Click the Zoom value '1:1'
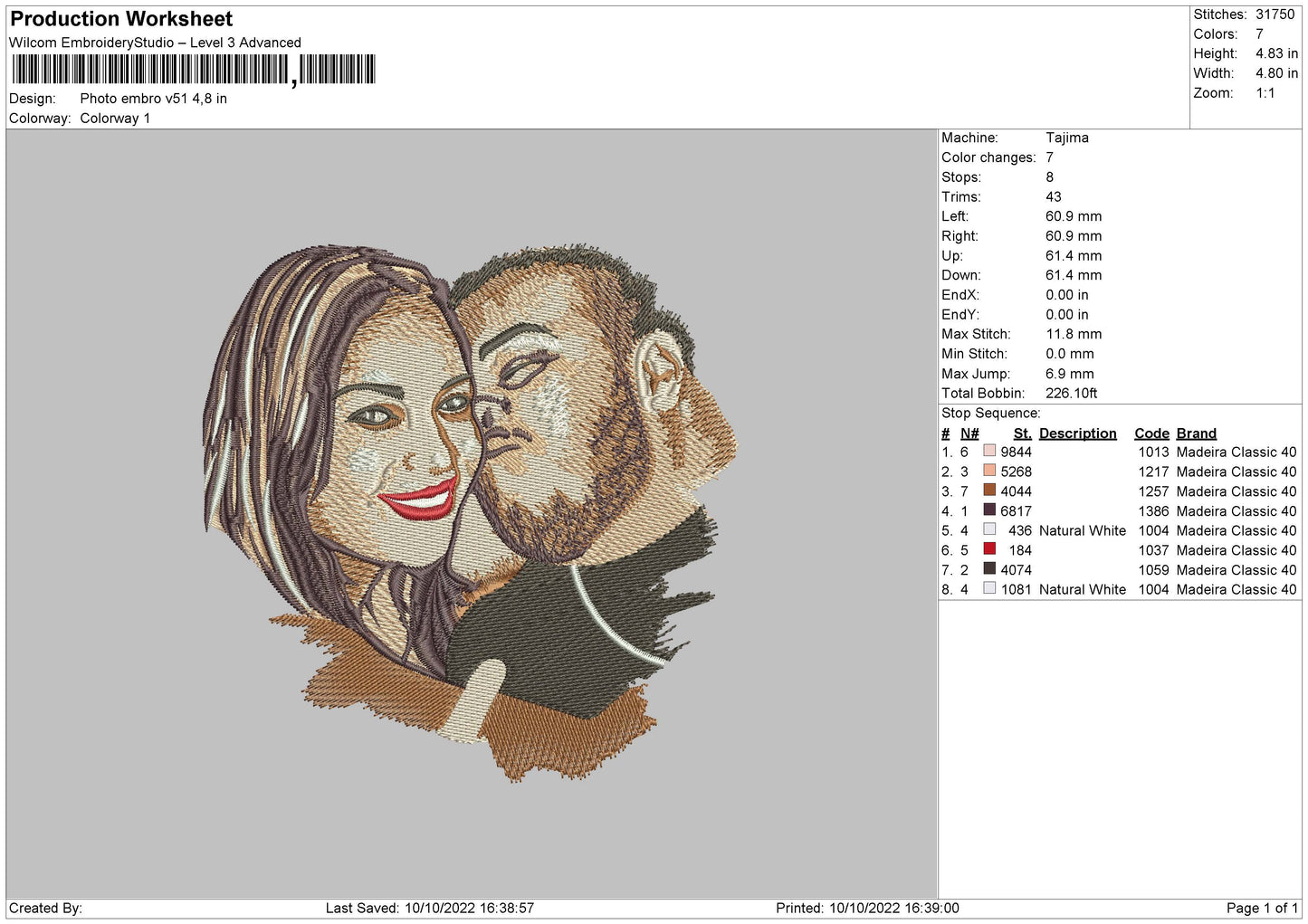 [1265, 93]
